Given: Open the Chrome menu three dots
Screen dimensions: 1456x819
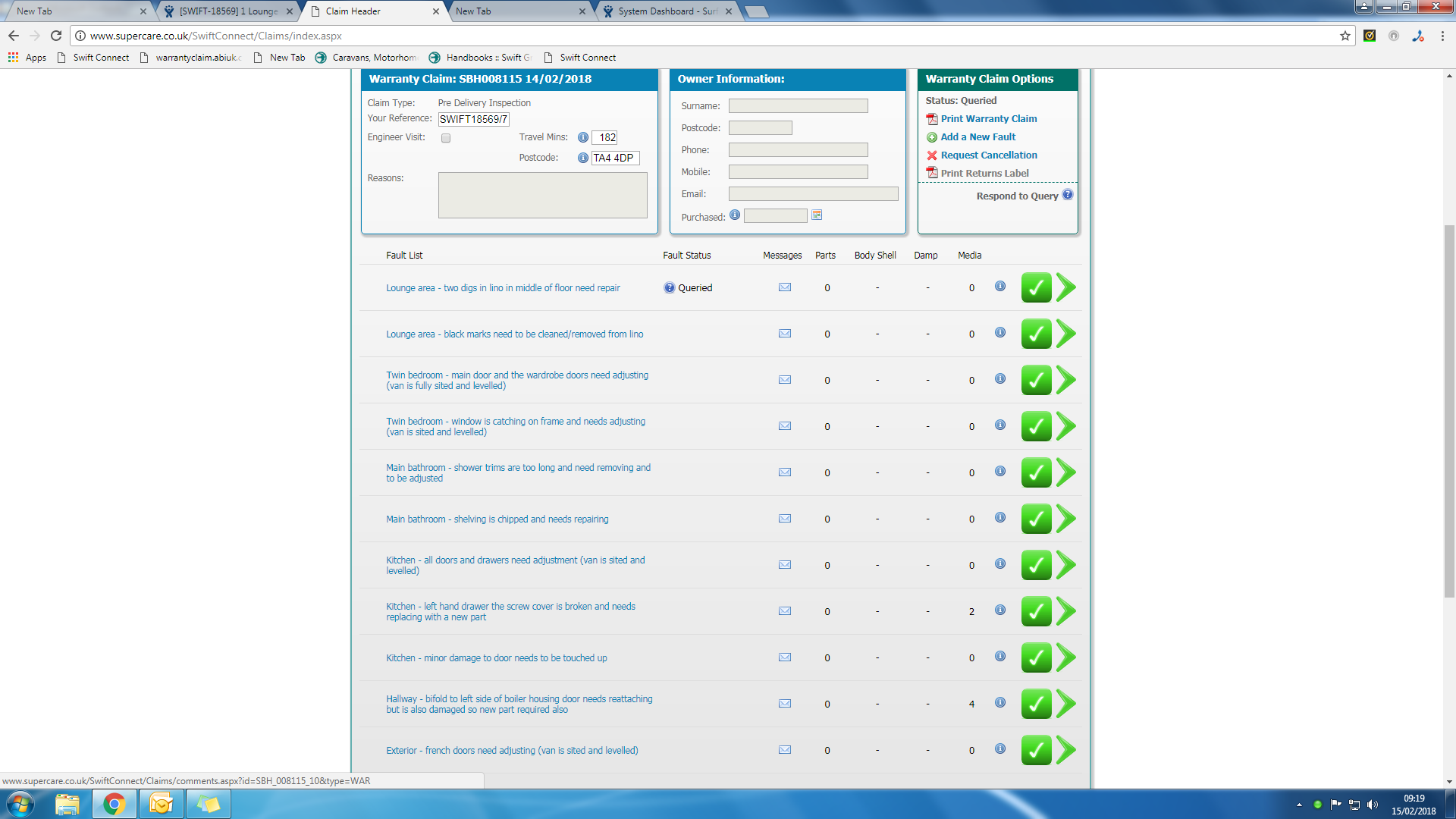Looking at the screenshot, I should click(x=1442, y=36).
